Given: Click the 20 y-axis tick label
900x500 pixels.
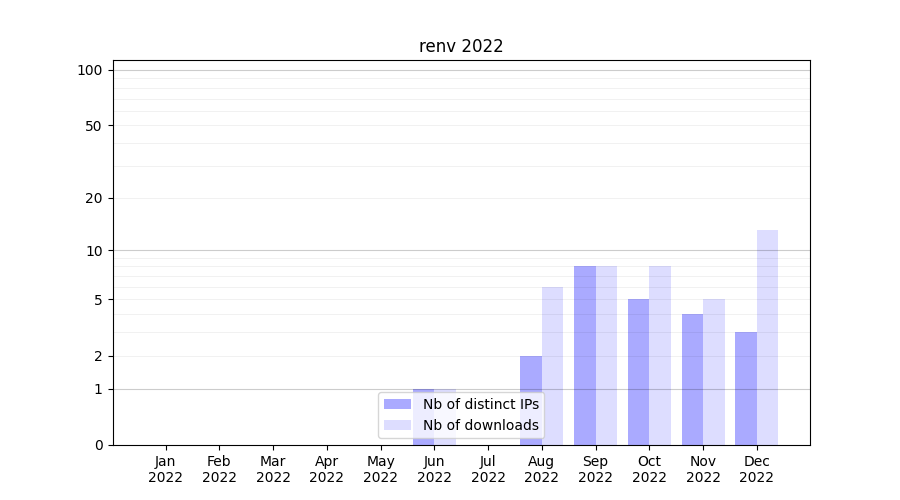Looking at the screenshot, I should click(x=94, y=198).
